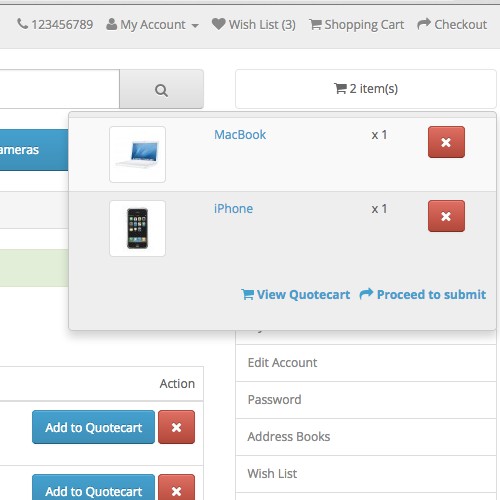
Task: Click the iPhone thumbnail image
Action: tap(137, 228)
